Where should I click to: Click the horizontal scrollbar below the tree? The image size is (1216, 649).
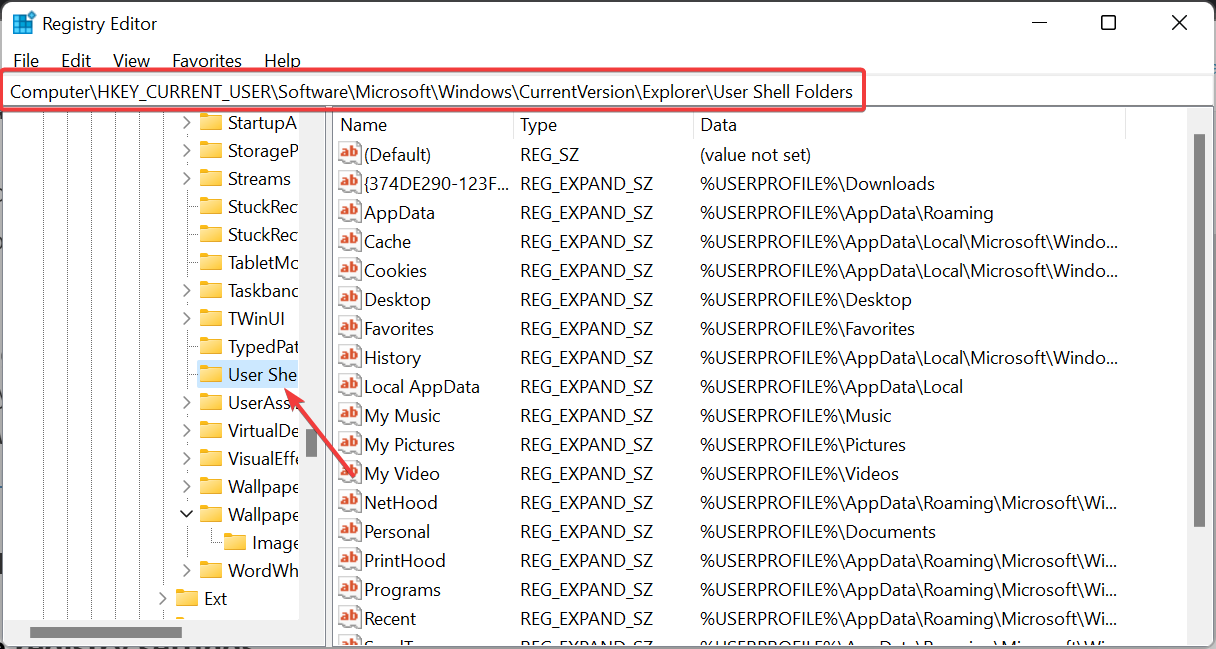(105, 633)
